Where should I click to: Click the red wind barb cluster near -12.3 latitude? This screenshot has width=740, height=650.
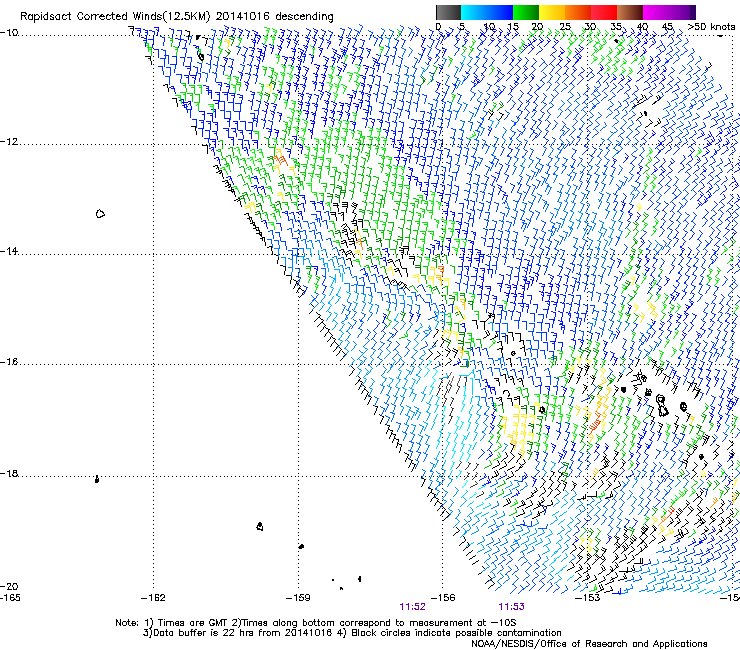[279, 160]
